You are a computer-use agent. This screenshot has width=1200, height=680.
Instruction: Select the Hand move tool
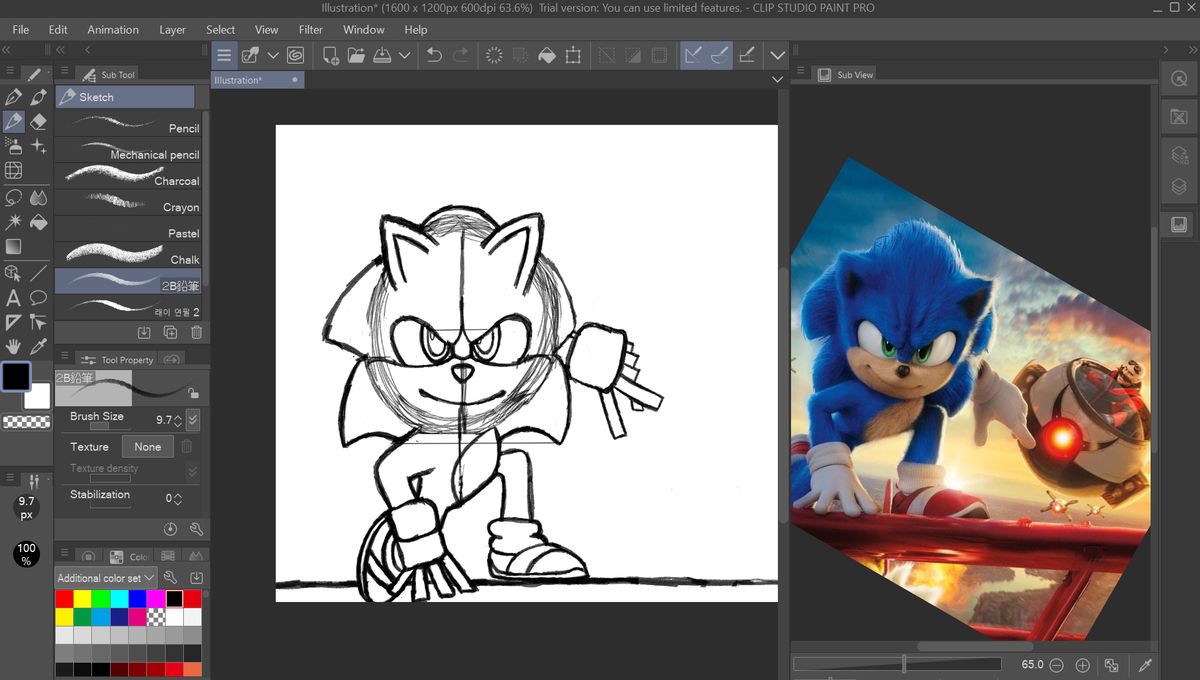13,347
